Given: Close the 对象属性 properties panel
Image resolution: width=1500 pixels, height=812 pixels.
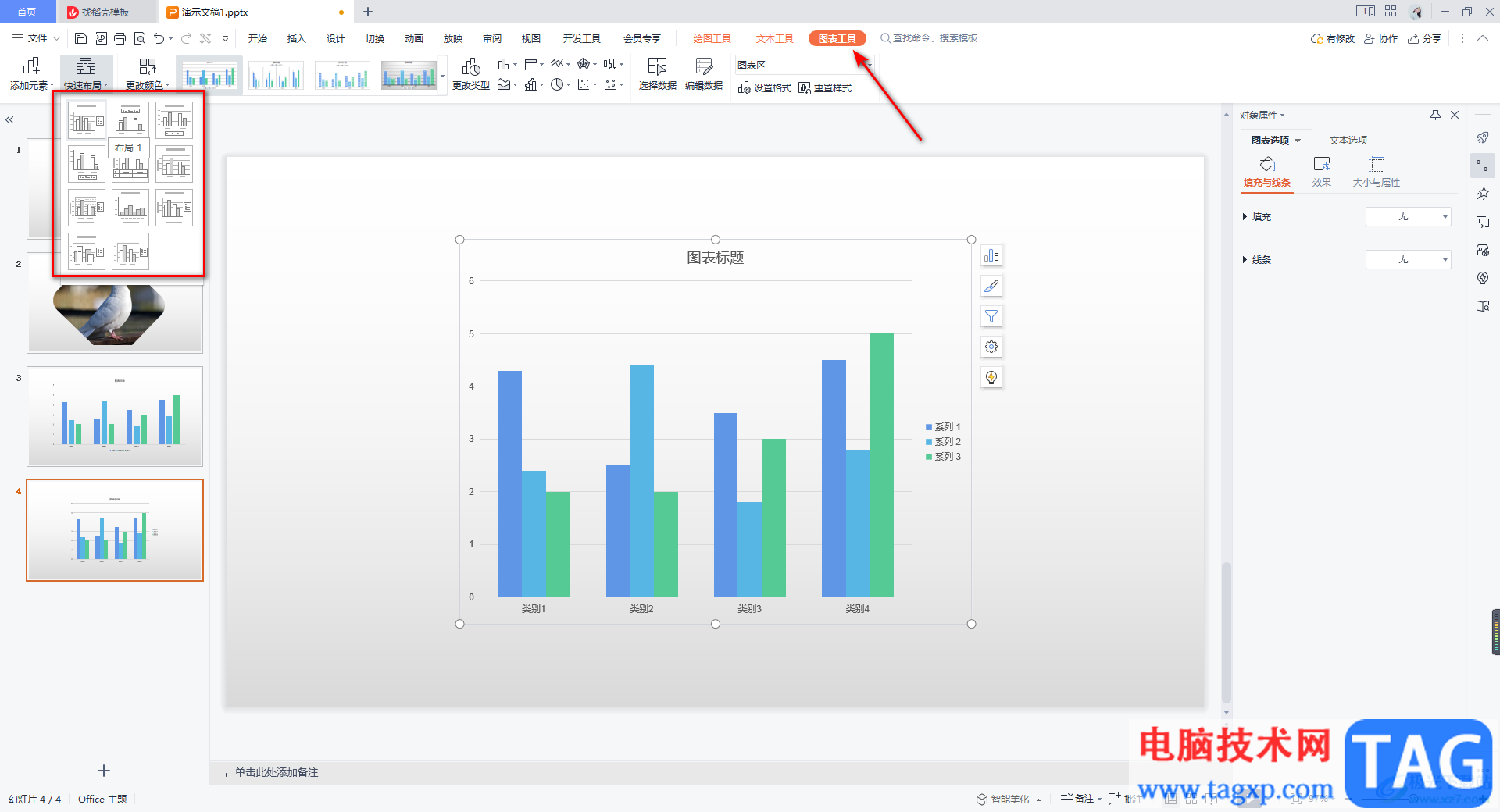Looking at the screenshot, I should tap(1455, 115).
